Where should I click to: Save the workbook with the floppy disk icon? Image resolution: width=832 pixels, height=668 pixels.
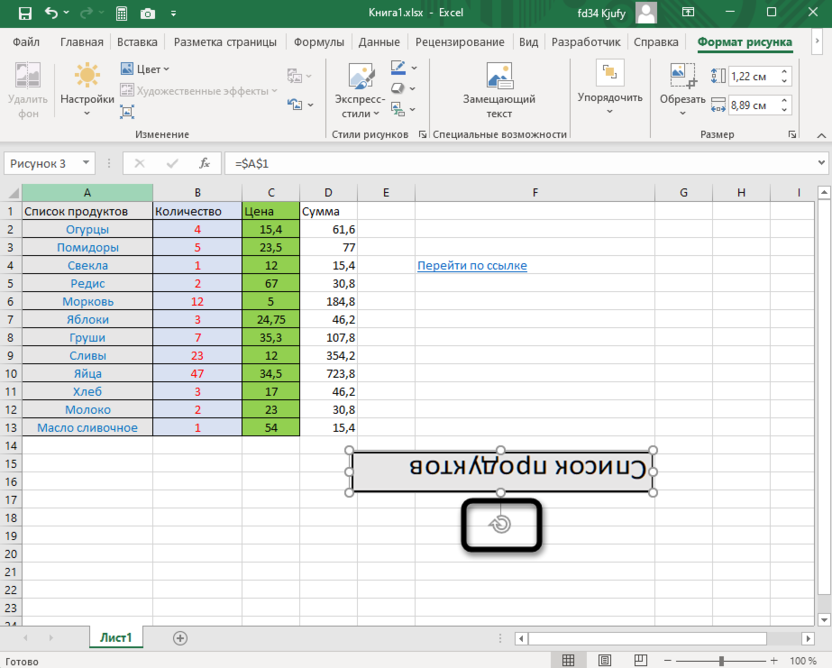[x=20, y=14]
